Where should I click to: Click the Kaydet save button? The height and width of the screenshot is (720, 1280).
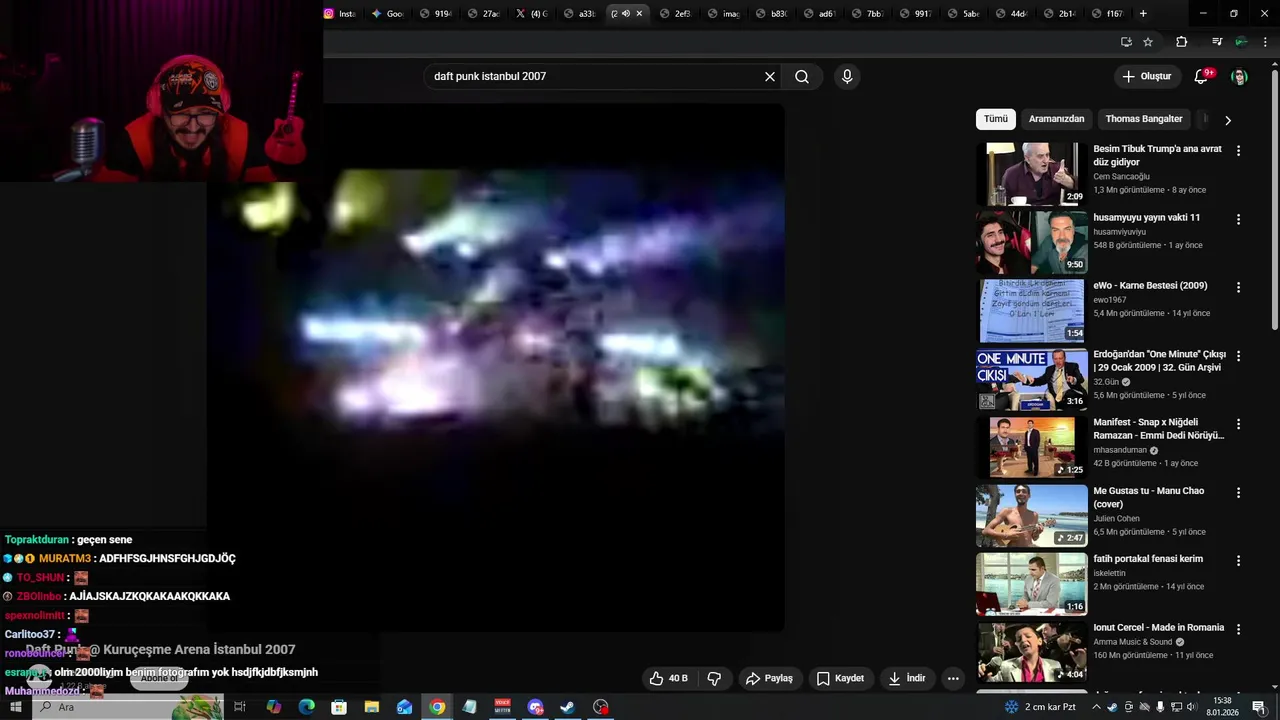(x=840, y=678)
